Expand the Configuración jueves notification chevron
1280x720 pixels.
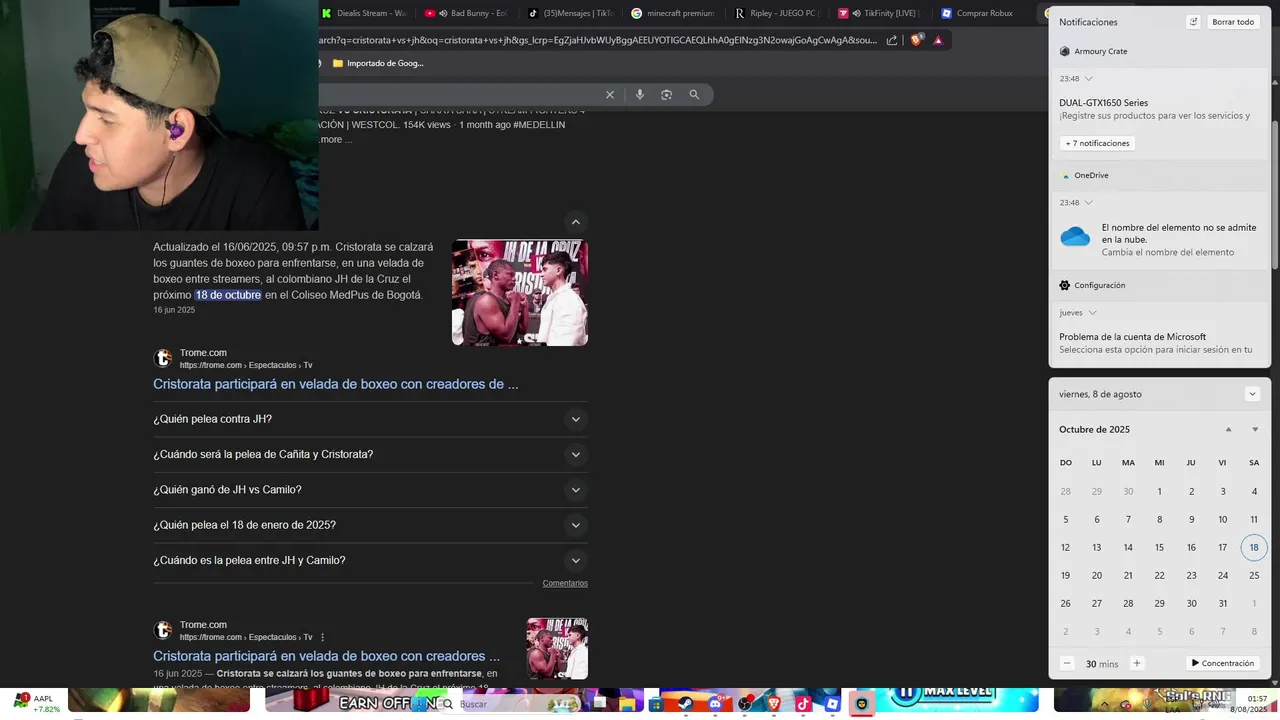(x=1092, y=312)
